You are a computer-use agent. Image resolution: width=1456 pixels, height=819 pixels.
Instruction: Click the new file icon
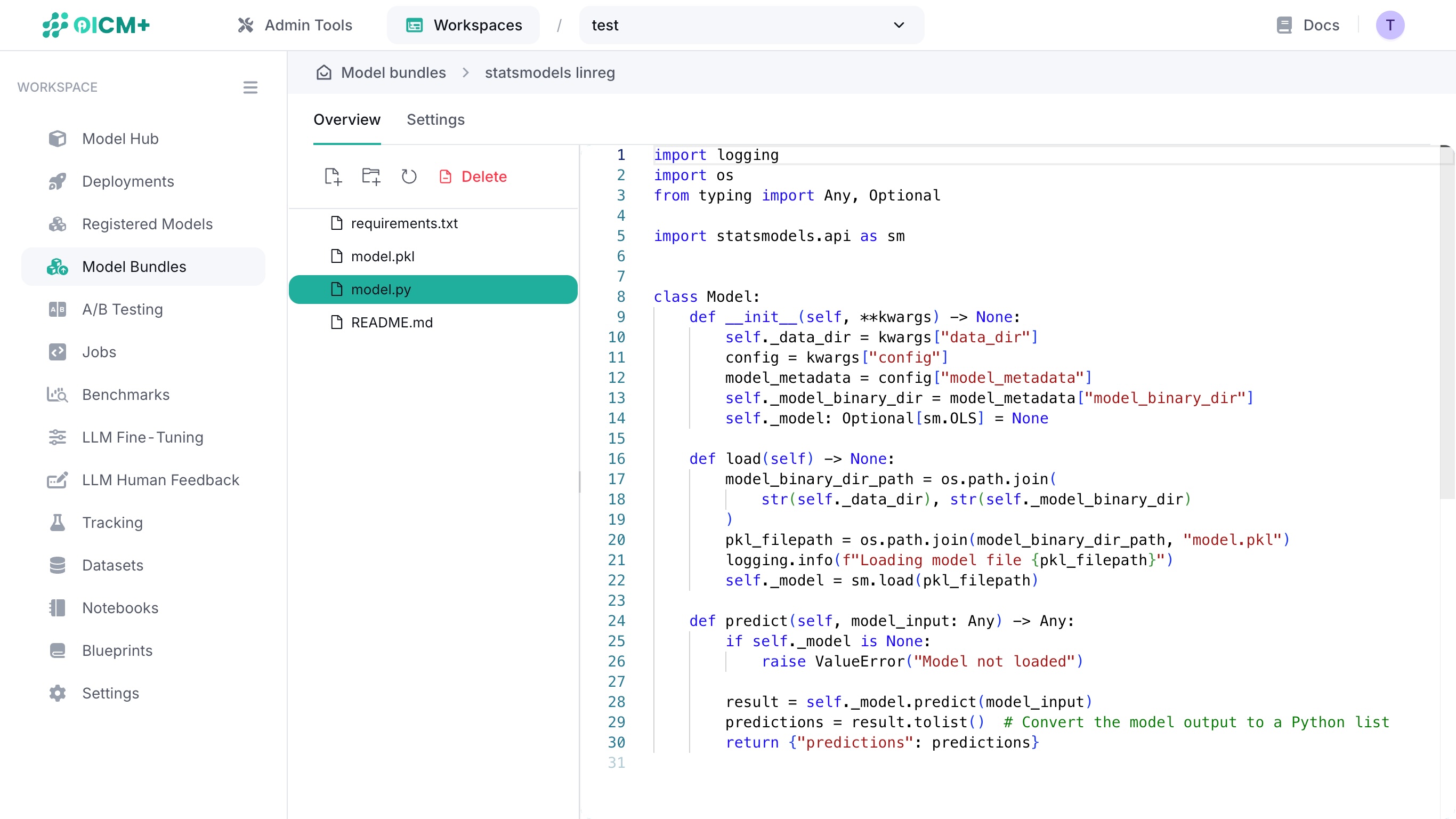point(333,176)
